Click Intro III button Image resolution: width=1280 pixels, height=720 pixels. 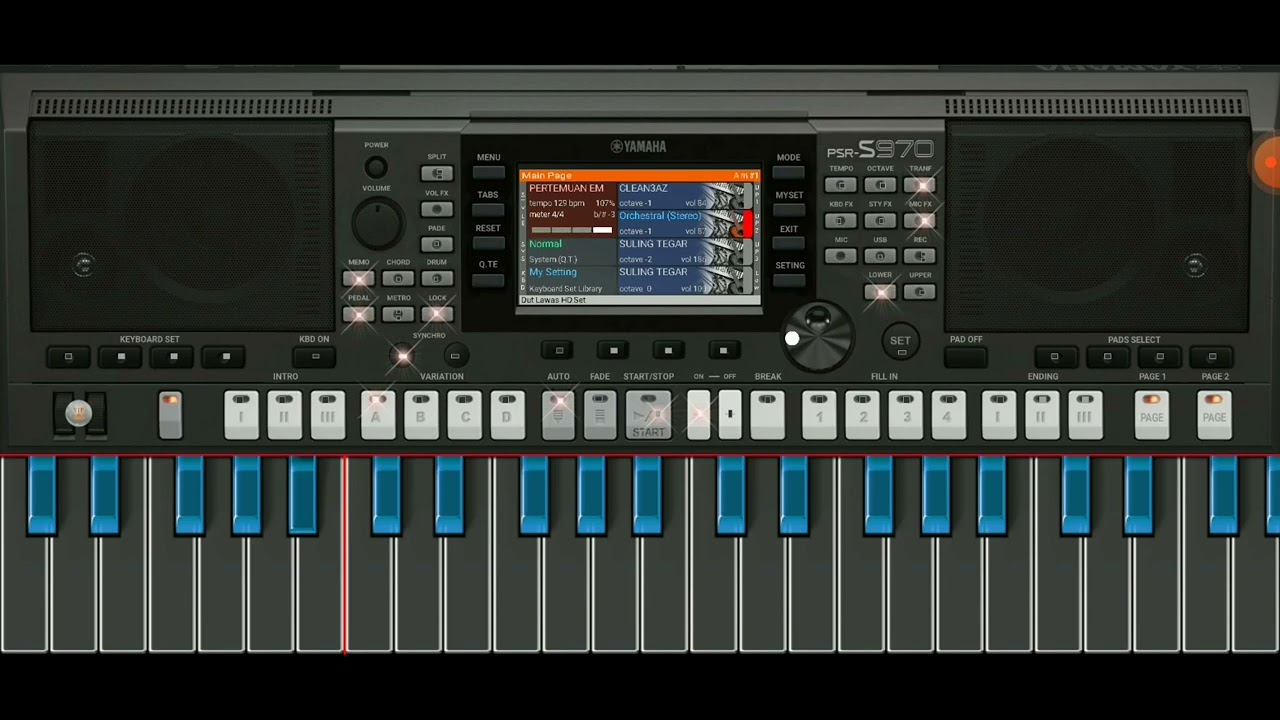[327, 415]
